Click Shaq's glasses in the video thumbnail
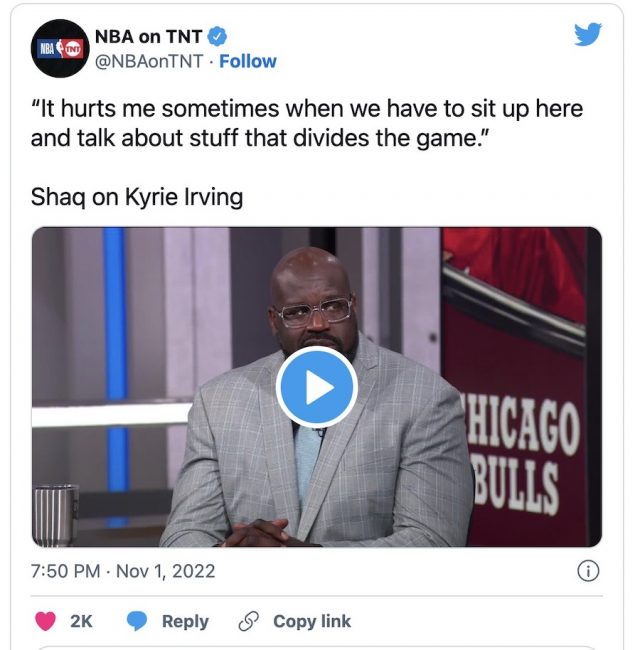The image size is (640, 650). [315, 311]
